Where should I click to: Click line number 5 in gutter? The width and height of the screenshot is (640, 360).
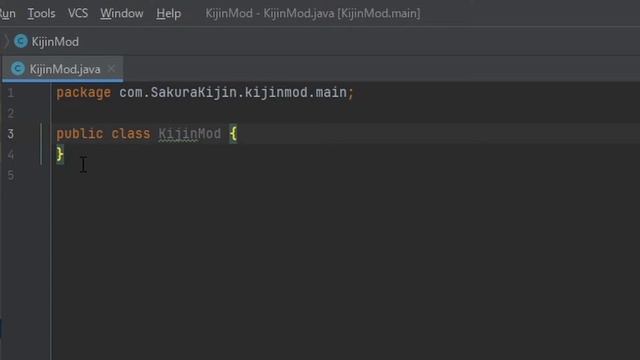[x=11, y=176]
